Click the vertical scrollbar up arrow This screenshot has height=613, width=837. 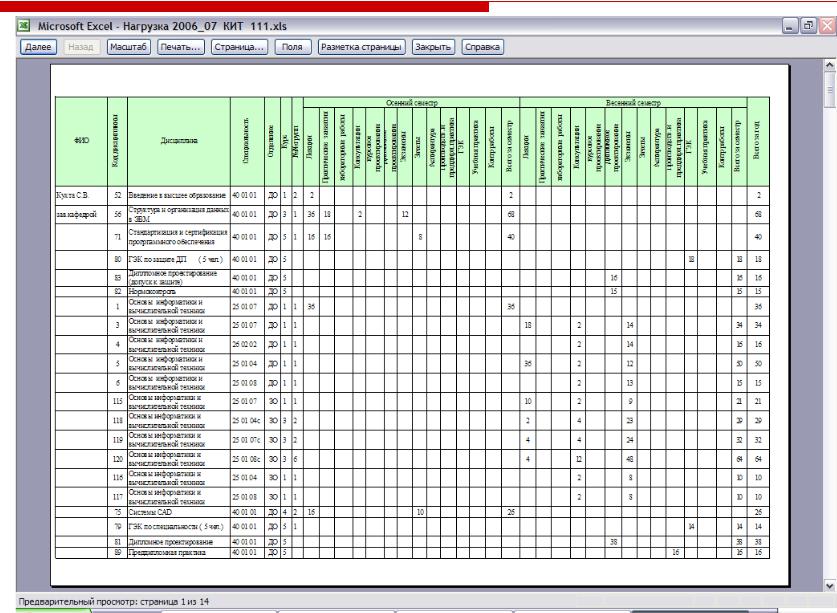pyautogui.click(x=830, y=65)
